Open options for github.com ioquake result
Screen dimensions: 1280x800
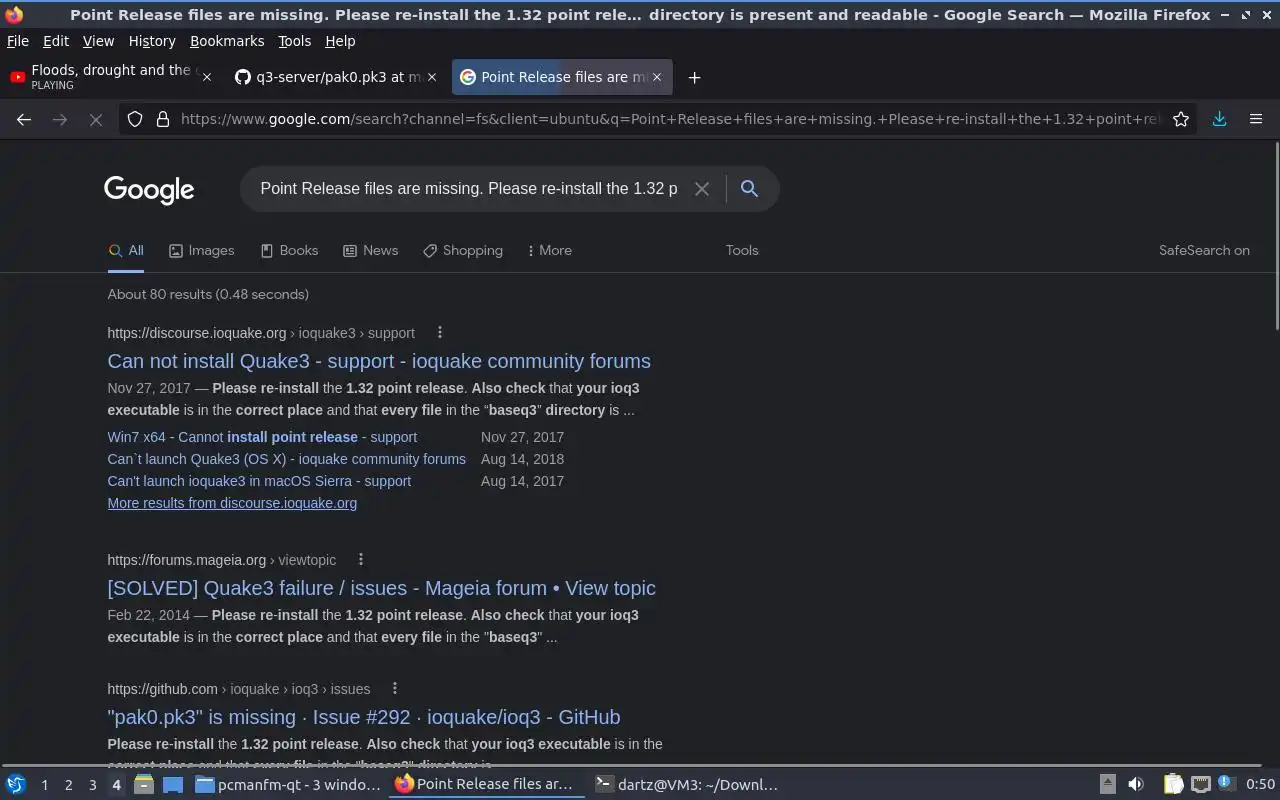coord(394,688)
